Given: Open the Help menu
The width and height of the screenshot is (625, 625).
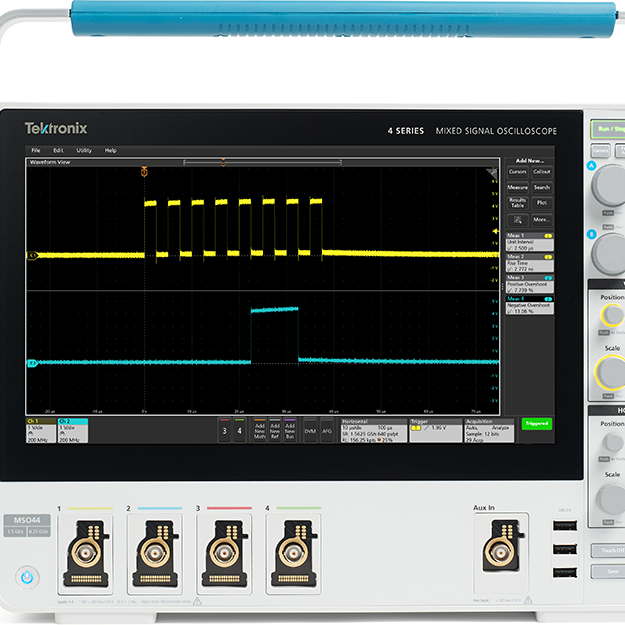Looking at the screenshot, I should (110, 150).
